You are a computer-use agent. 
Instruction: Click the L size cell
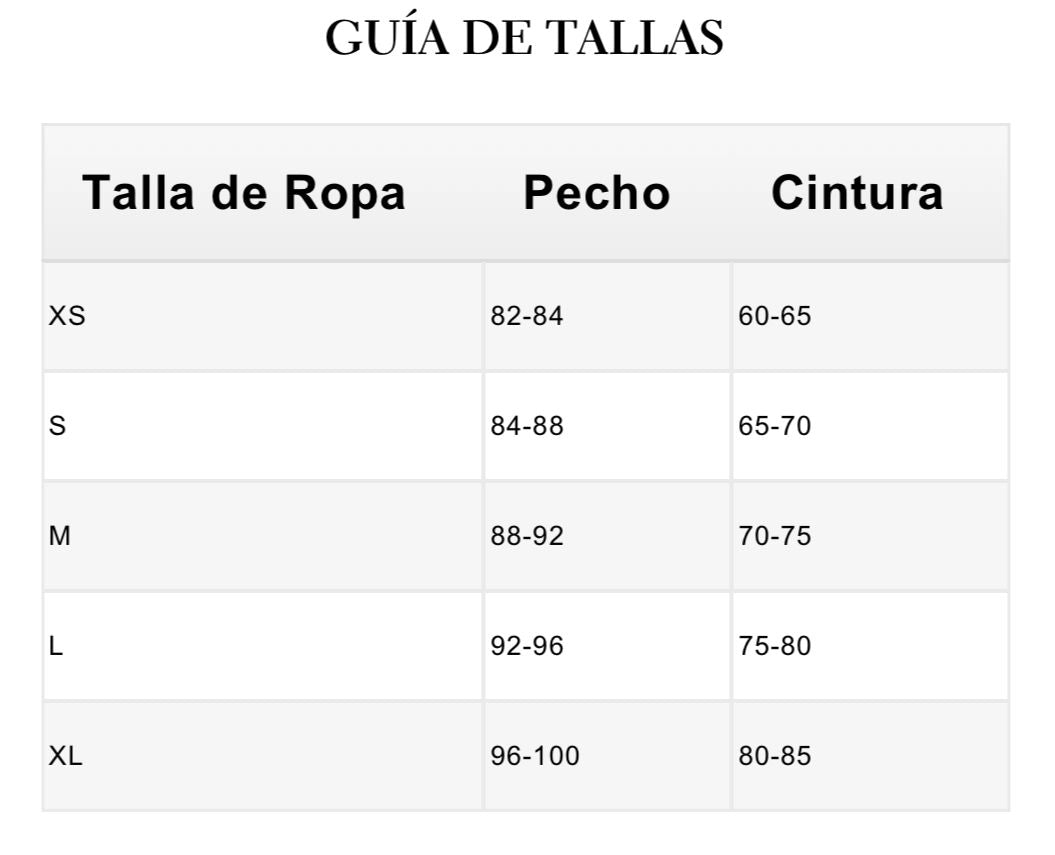56,646
